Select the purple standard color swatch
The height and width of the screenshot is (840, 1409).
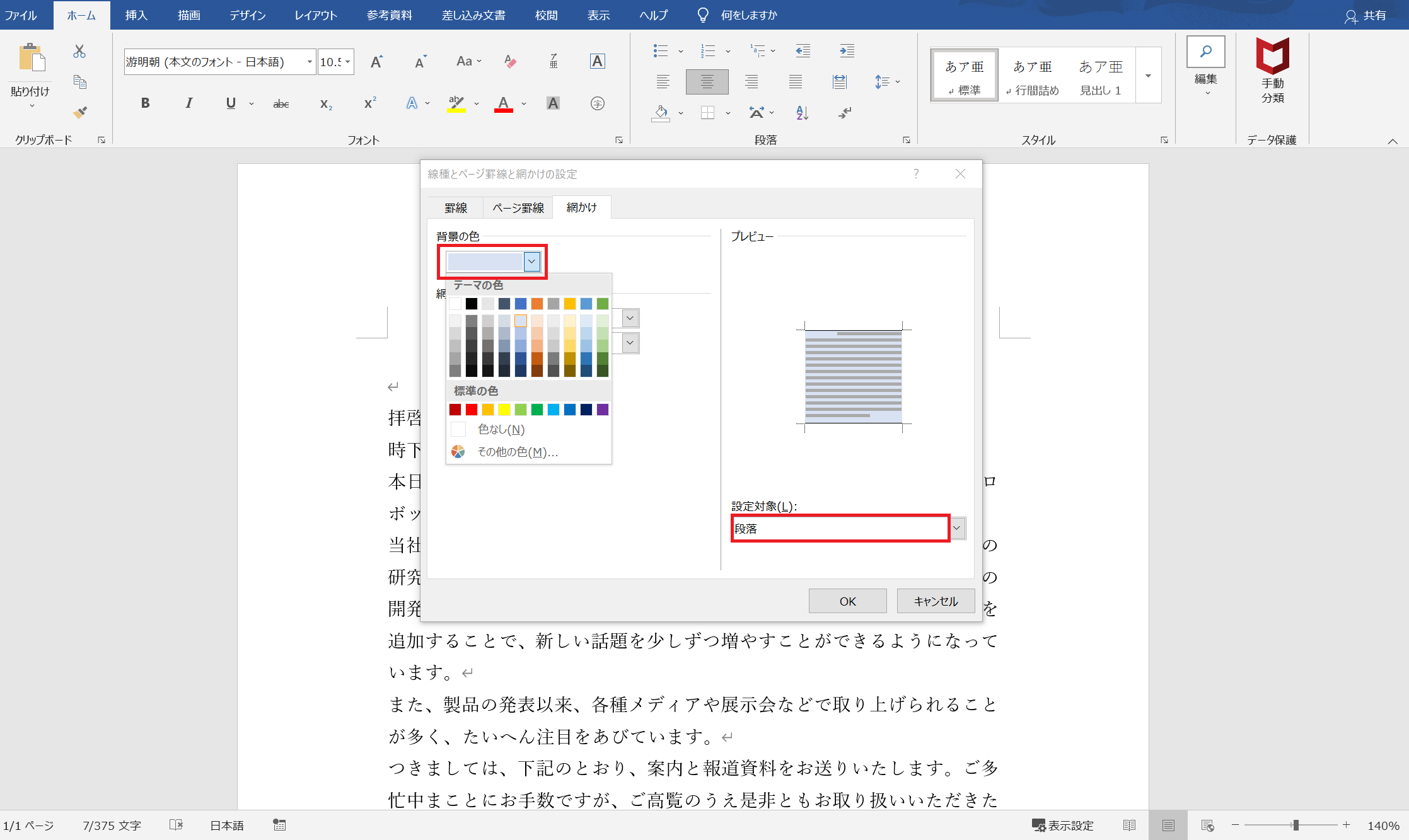(x=603, y=410)
